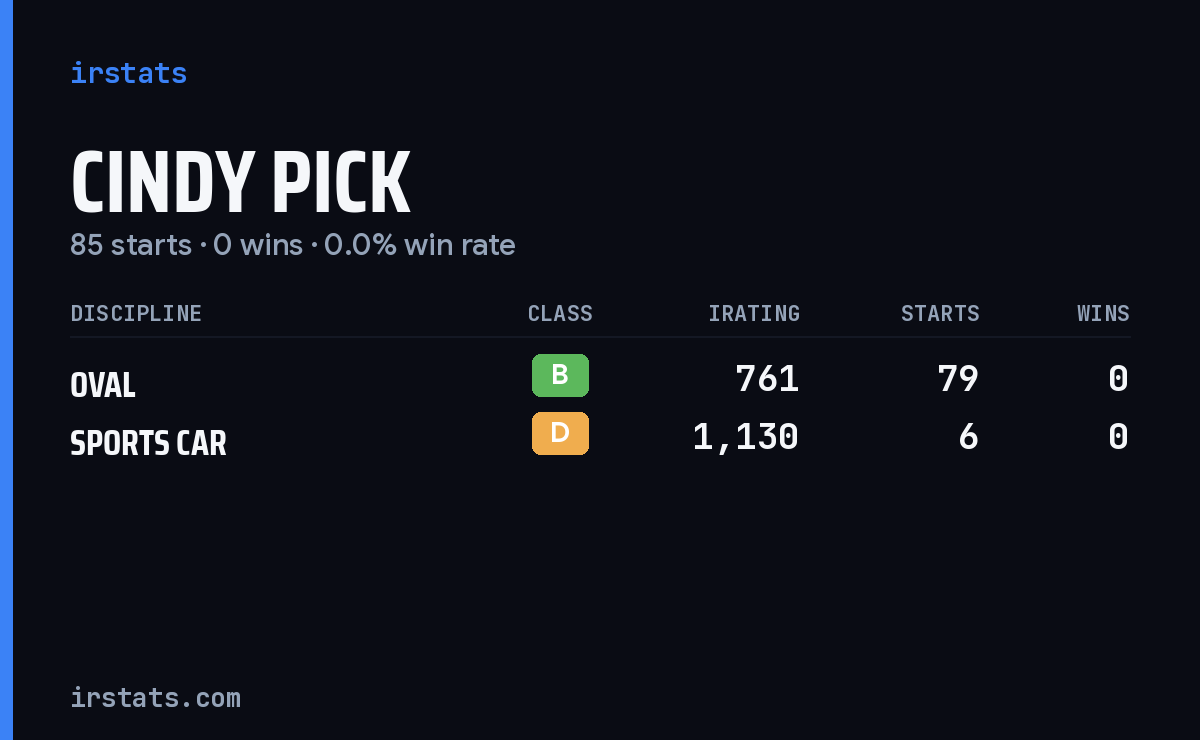The width and height of the screenshot is (1200, 740).
Task: Open the SPORTS CAR discipline row
Action: coord(600,437)
